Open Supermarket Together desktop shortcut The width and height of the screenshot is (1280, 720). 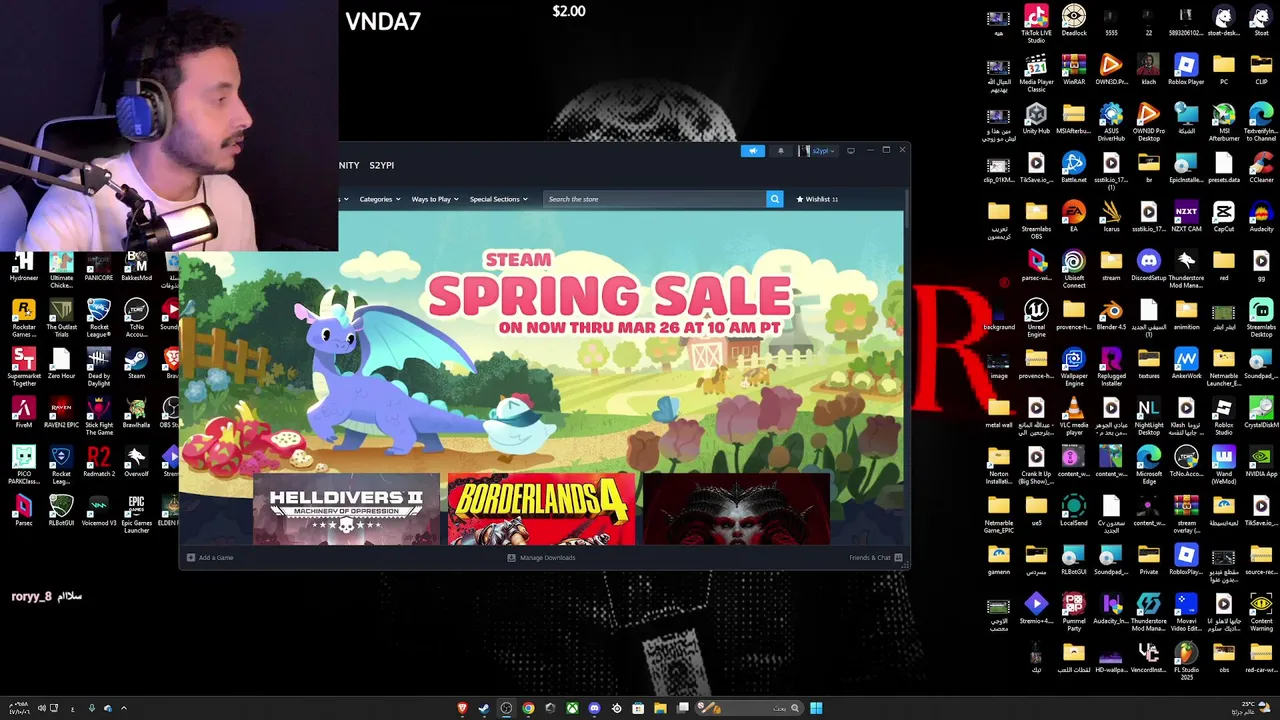(x=24, y=366)
